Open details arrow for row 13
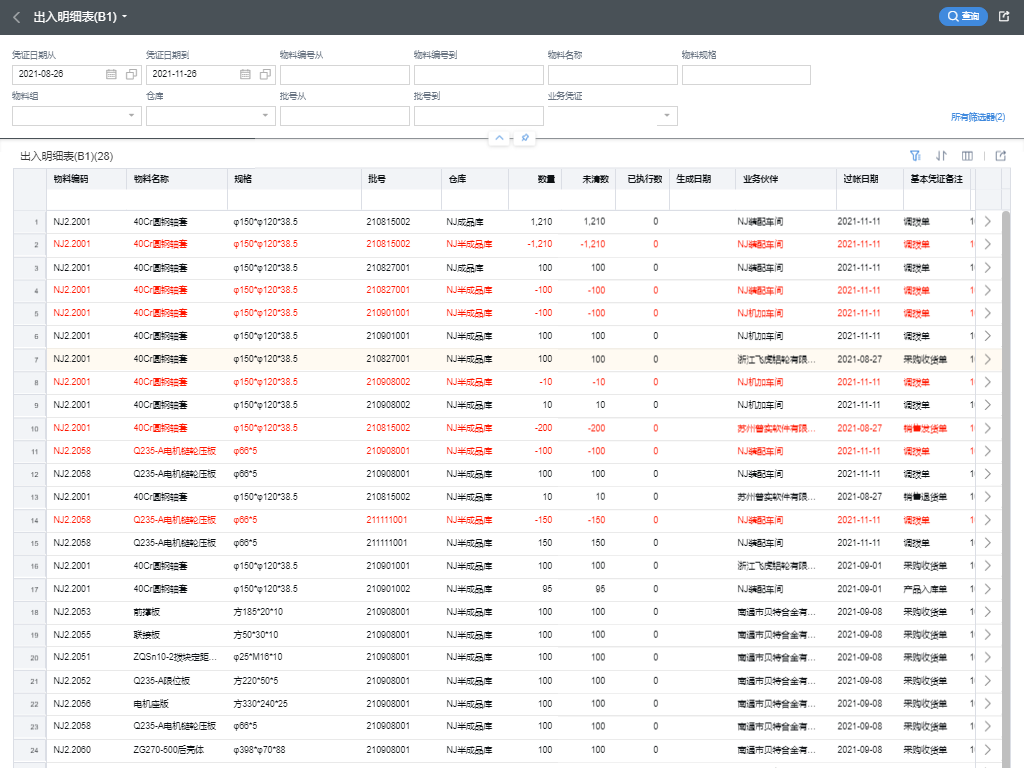Screen dimensions: 1024x768 tap(987, 497)
